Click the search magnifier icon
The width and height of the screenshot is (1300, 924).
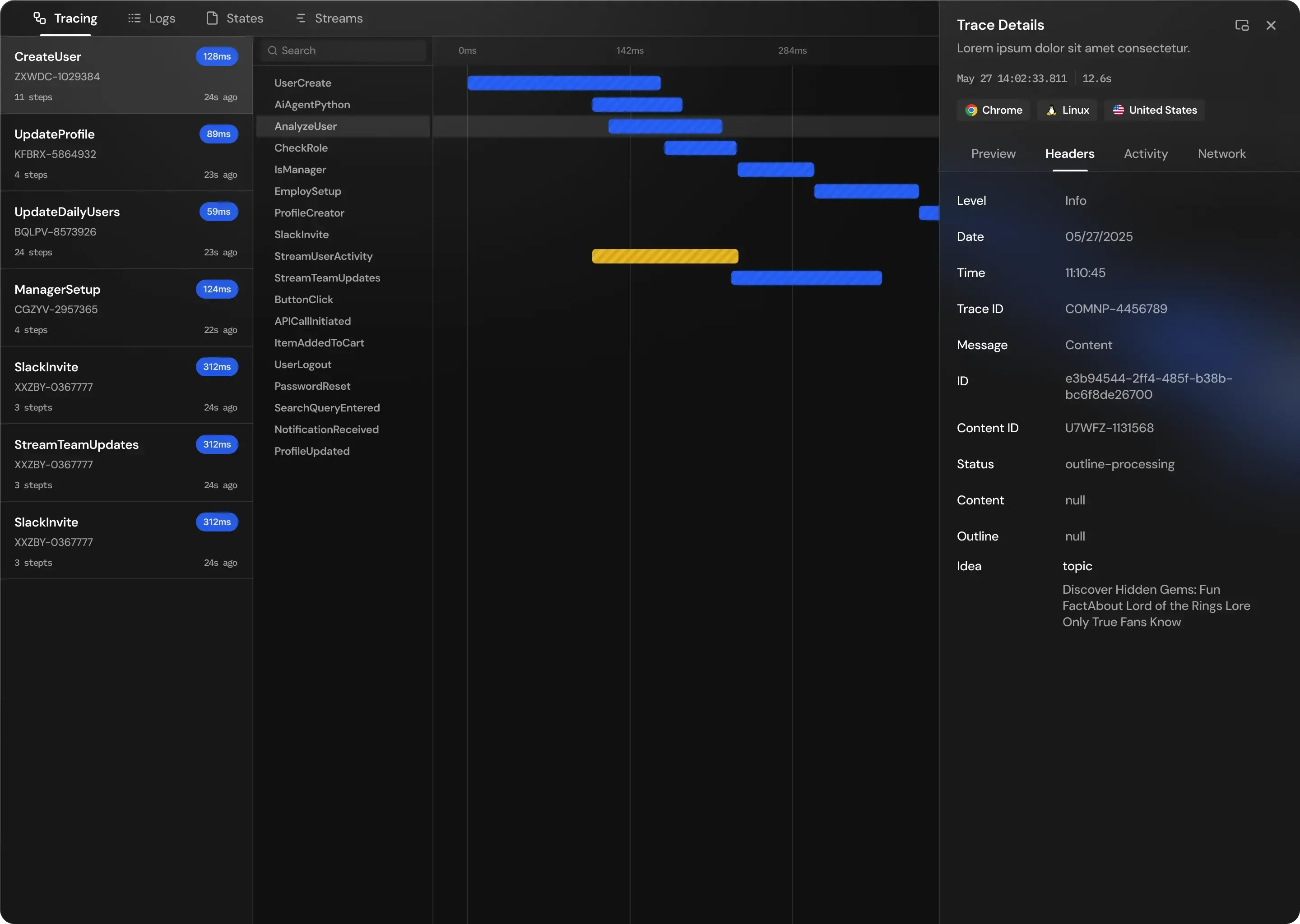(273, 51)
